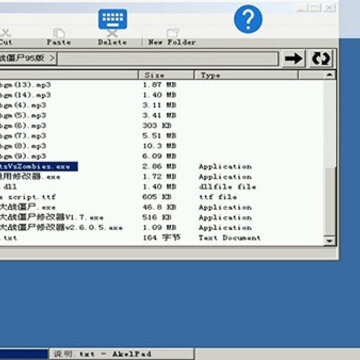Select the bgm(13).mp3 file

(25, 85)
